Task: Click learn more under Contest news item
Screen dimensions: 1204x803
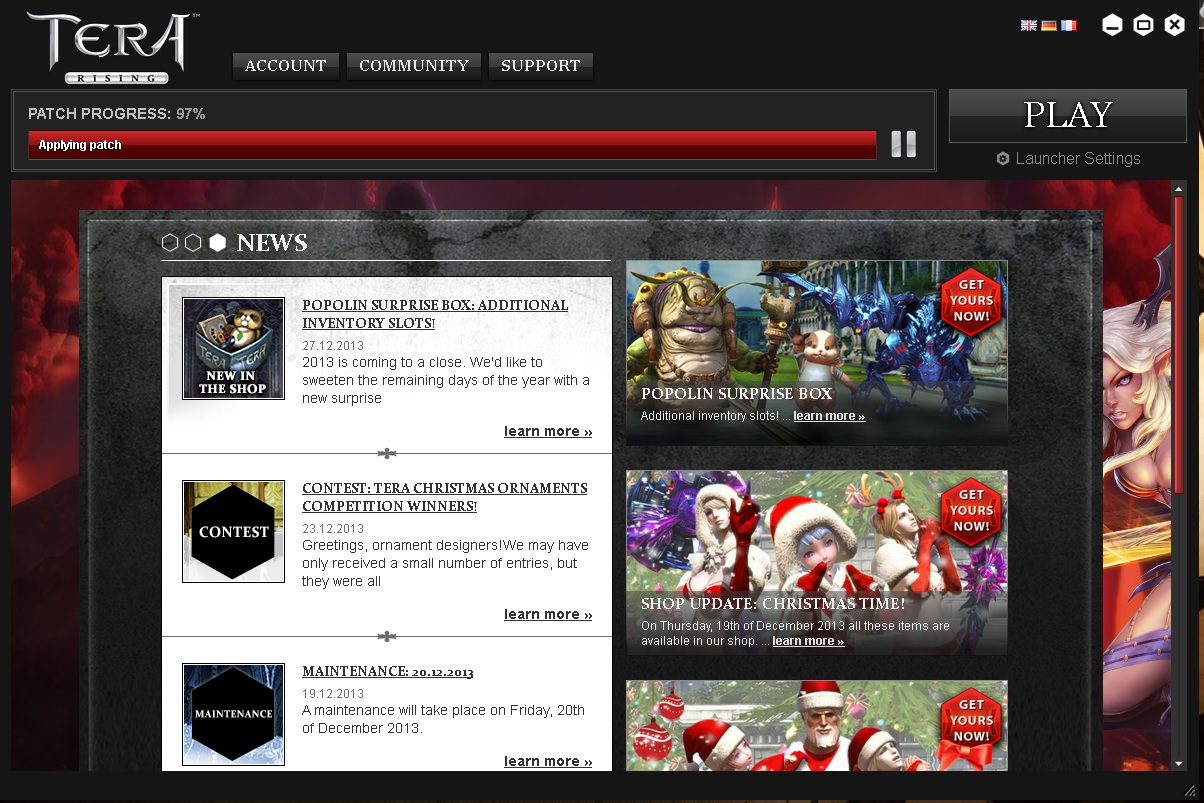Action: [x=548, y=615]
